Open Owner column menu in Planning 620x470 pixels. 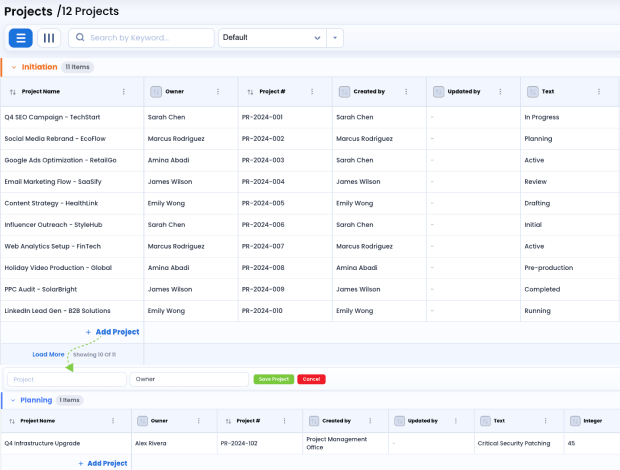(x=198, y=421)
